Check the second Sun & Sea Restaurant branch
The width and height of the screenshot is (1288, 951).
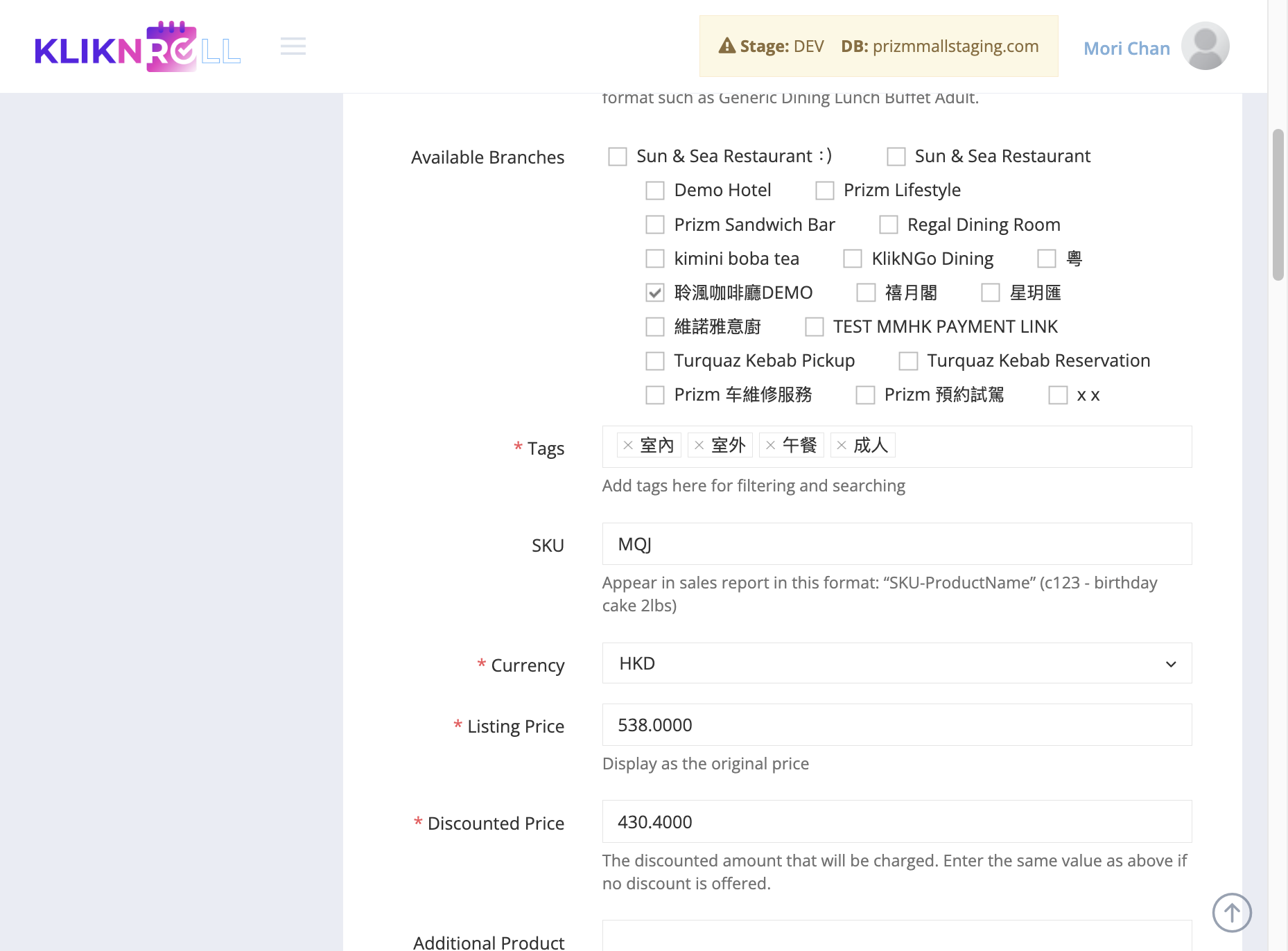[x=896, y=157]
